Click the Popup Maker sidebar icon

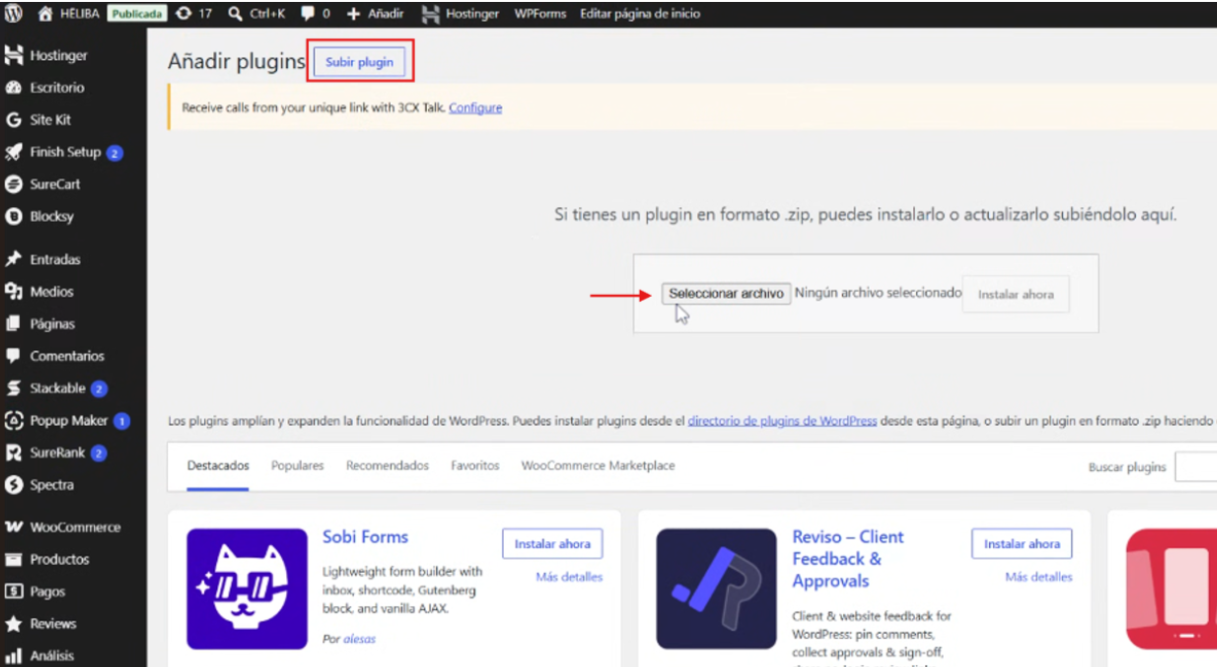(14, 421)
